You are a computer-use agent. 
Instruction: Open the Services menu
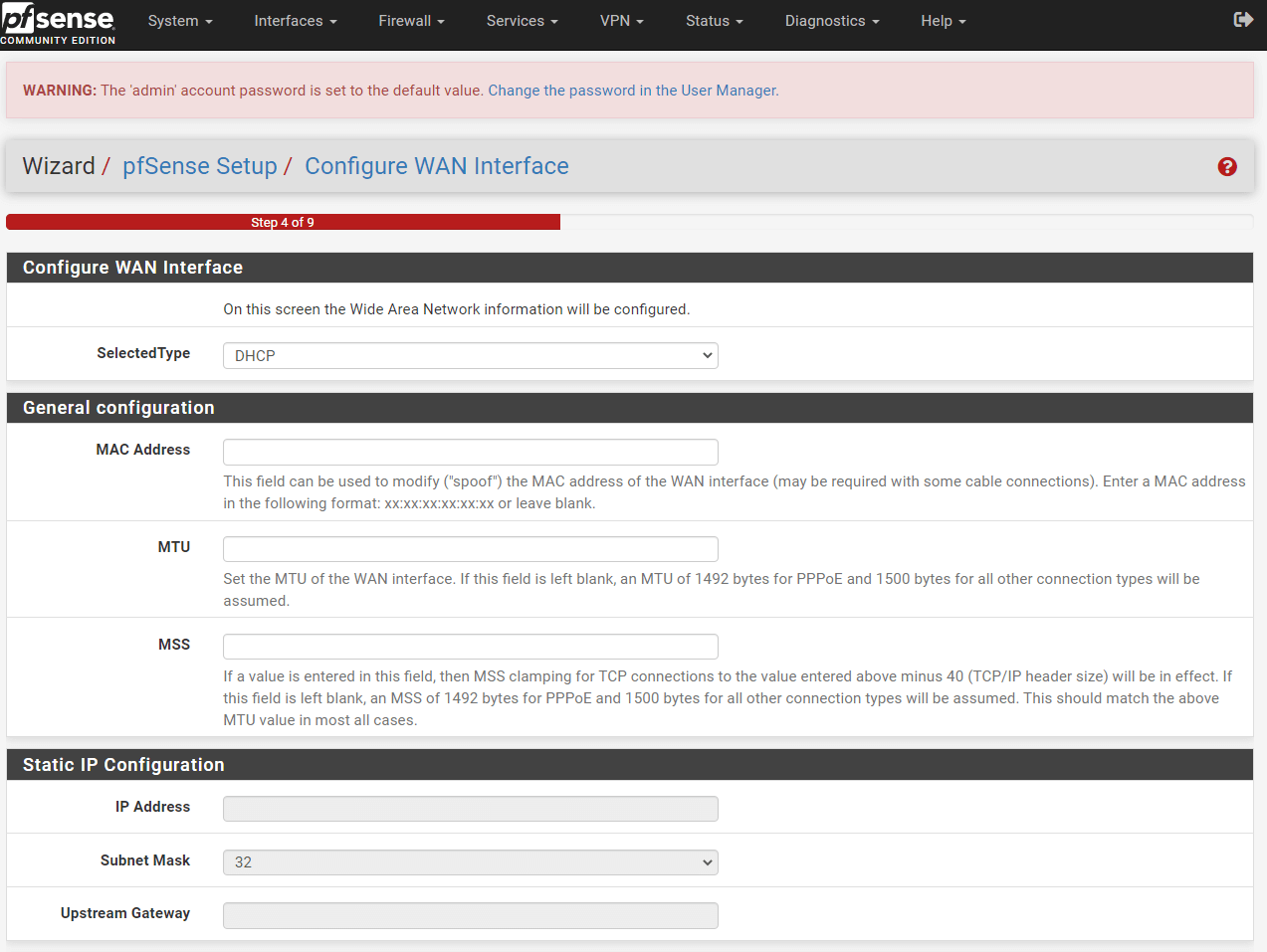point(522,21)
